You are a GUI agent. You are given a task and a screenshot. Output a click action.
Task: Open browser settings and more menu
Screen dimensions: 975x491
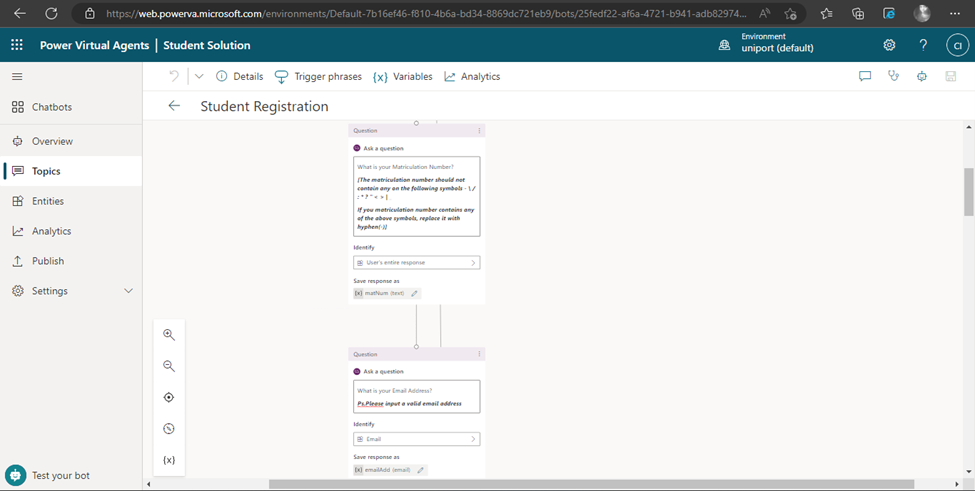(955, 13)
